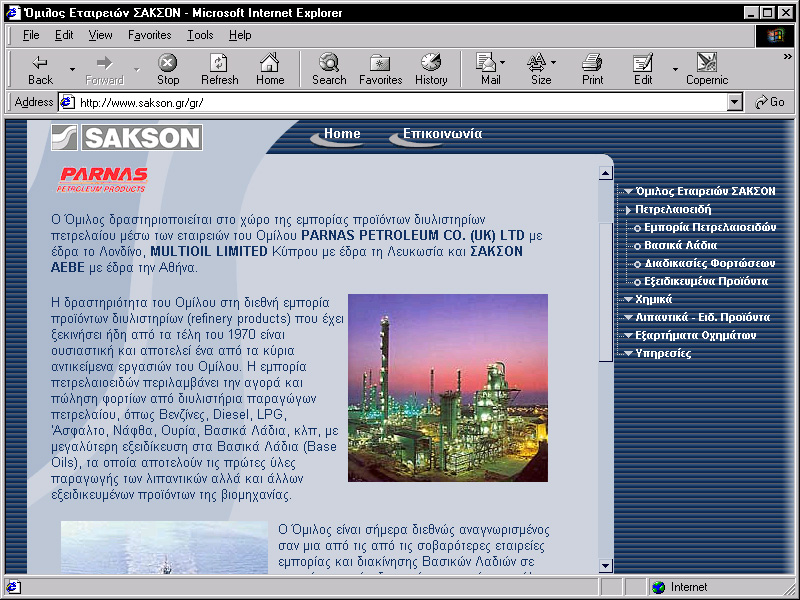This screenshot has height=600, width=800.
Task: Open the Edit menu in menu bar
Action: coord(64,35)
